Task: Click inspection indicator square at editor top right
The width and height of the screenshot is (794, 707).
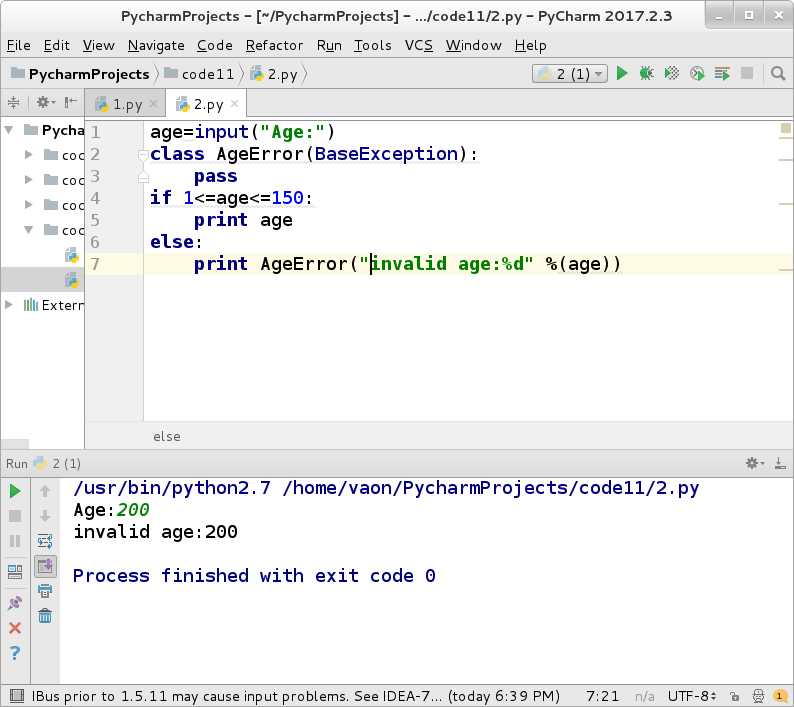Action: [785, 128]
